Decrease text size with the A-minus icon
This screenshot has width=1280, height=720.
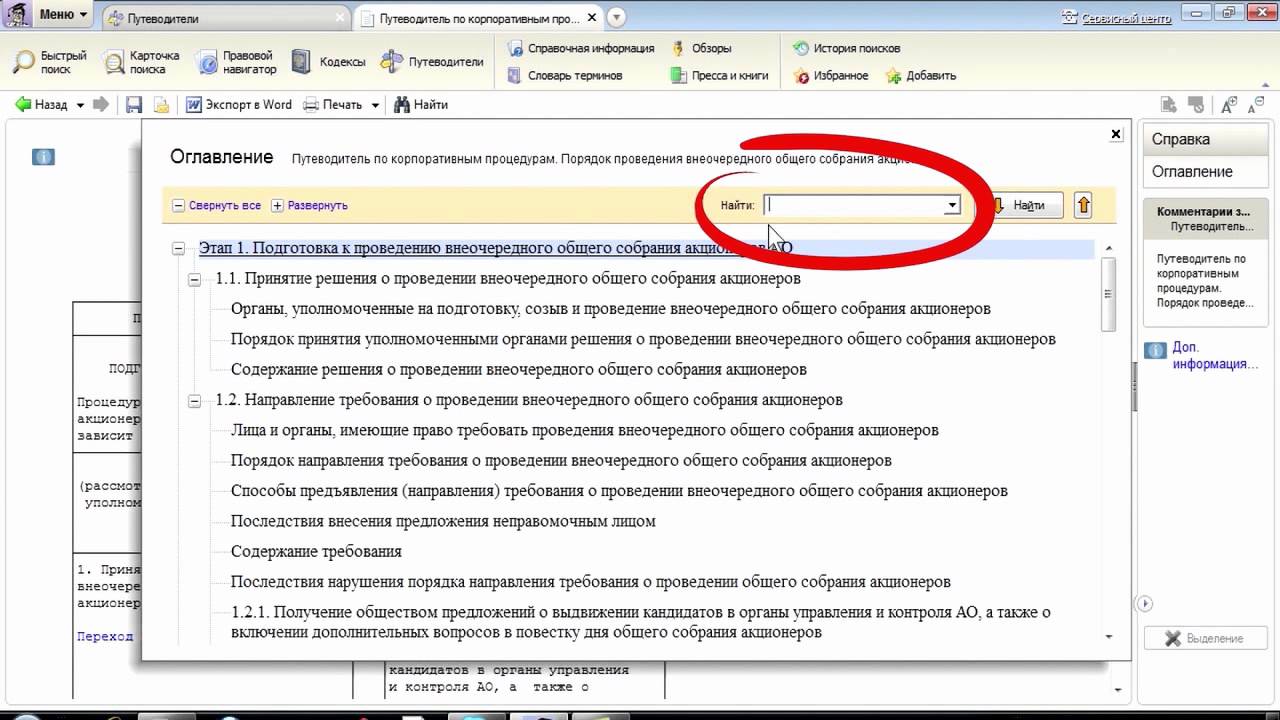(1255, 104)
